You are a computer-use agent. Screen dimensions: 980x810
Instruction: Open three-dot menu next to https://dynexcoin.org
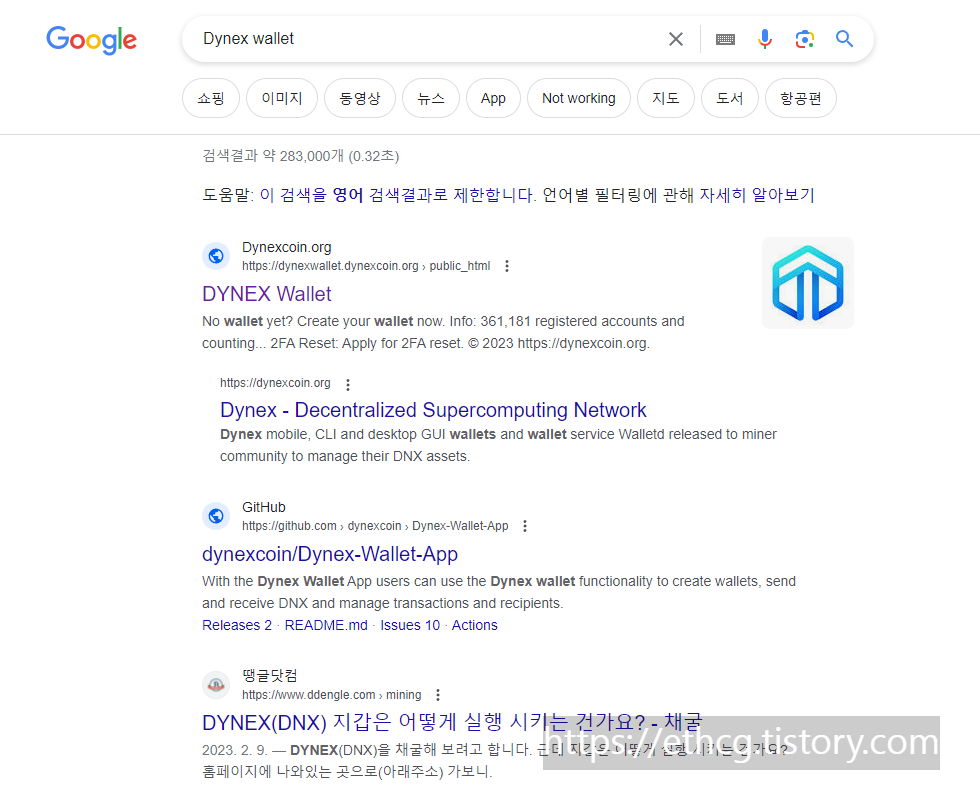(x=348, y=384)
